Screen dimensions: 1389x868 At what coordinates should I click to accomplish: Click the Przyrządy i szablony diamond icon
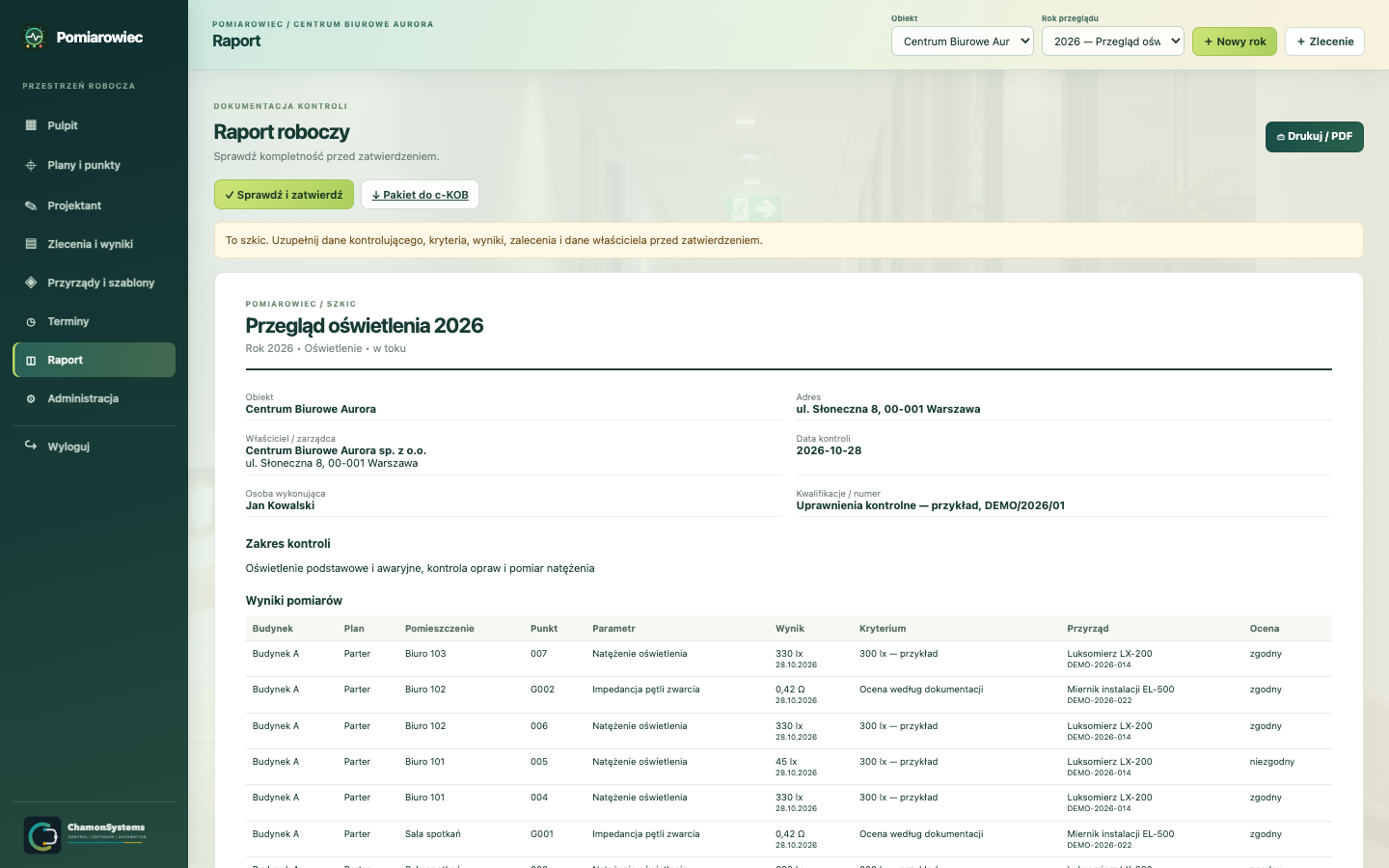click(x=31, y=283)
